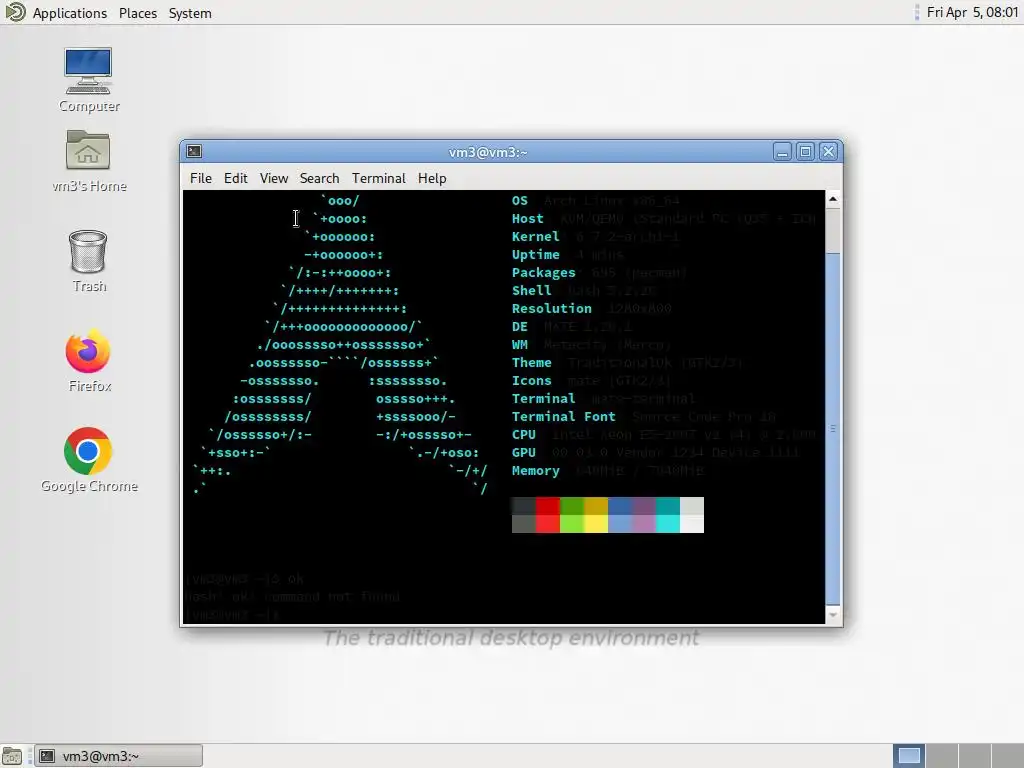Click the show desktop icon in bottom panel

click(12, 756)
